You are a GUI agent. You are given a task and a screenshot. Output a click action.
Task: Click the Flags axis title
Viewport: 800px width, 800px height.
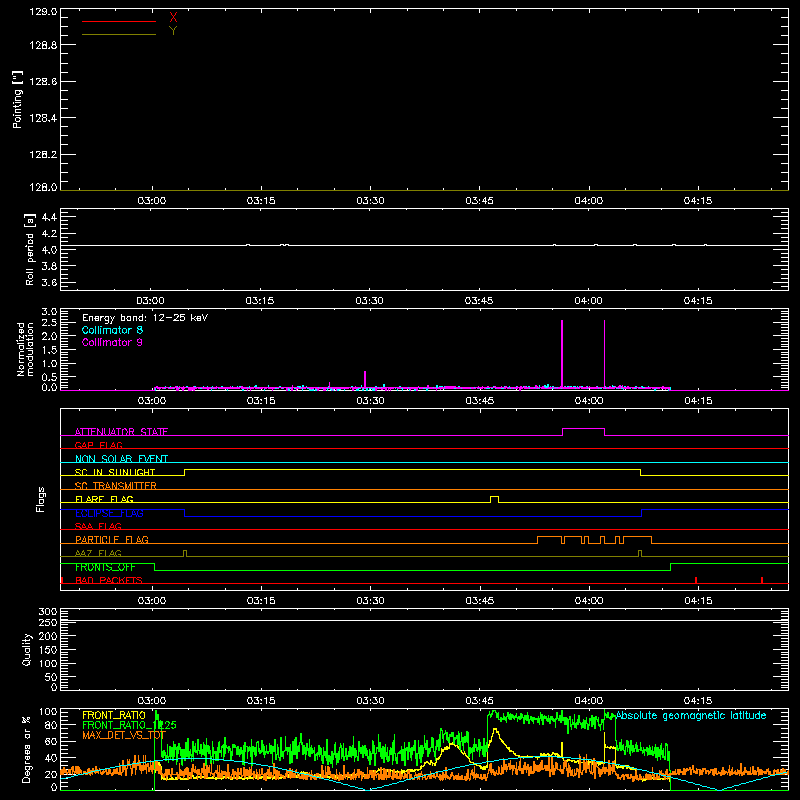point(41,499)
